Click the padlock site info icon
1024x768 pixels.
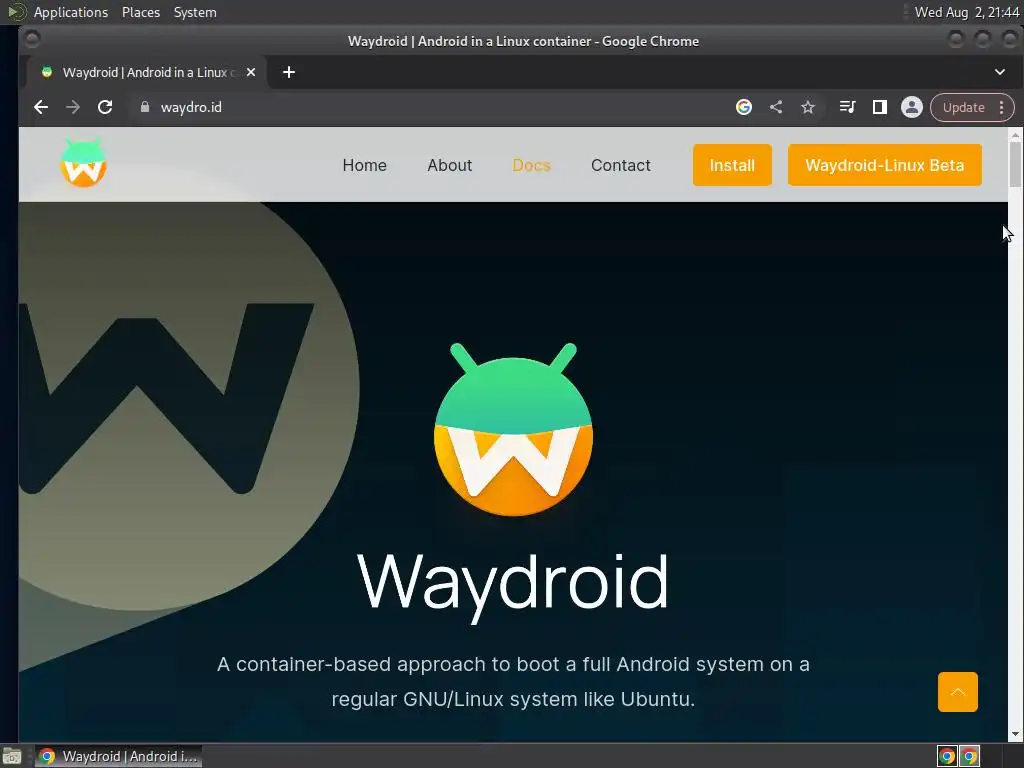click(x=145, y=107)
